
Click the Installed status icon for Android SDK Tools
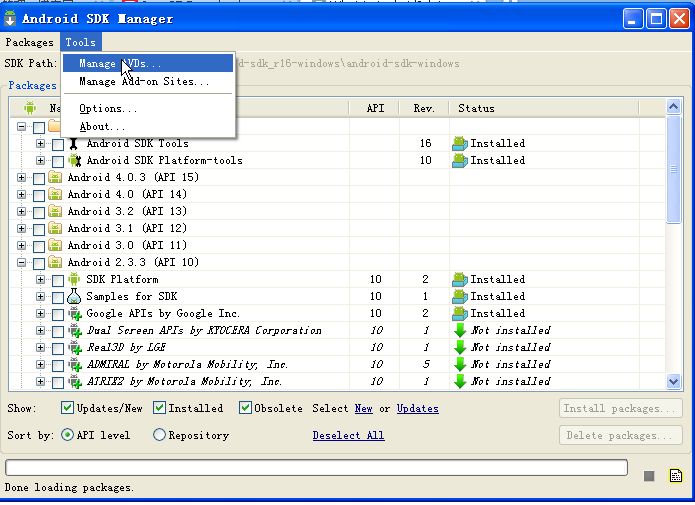pyautogui.click(x=460, y=144)
